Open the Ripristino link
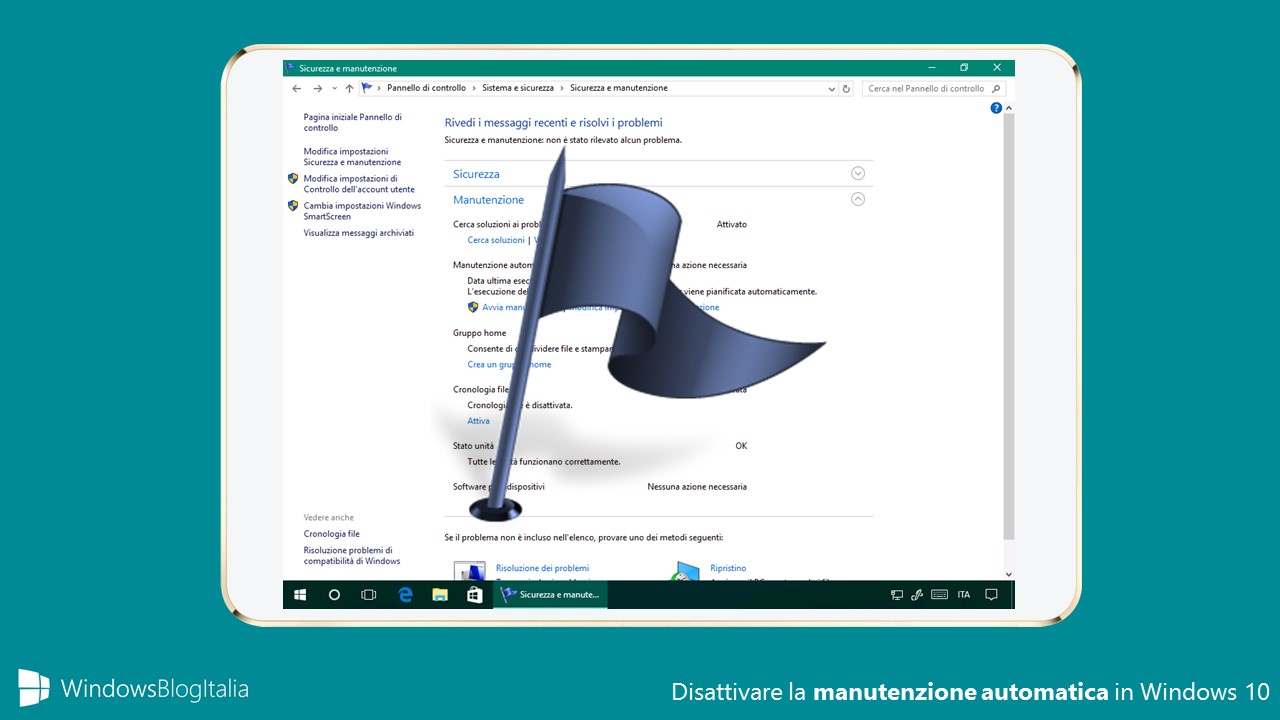This screenshot has width=1280, height=720. [x=728, y=568]
